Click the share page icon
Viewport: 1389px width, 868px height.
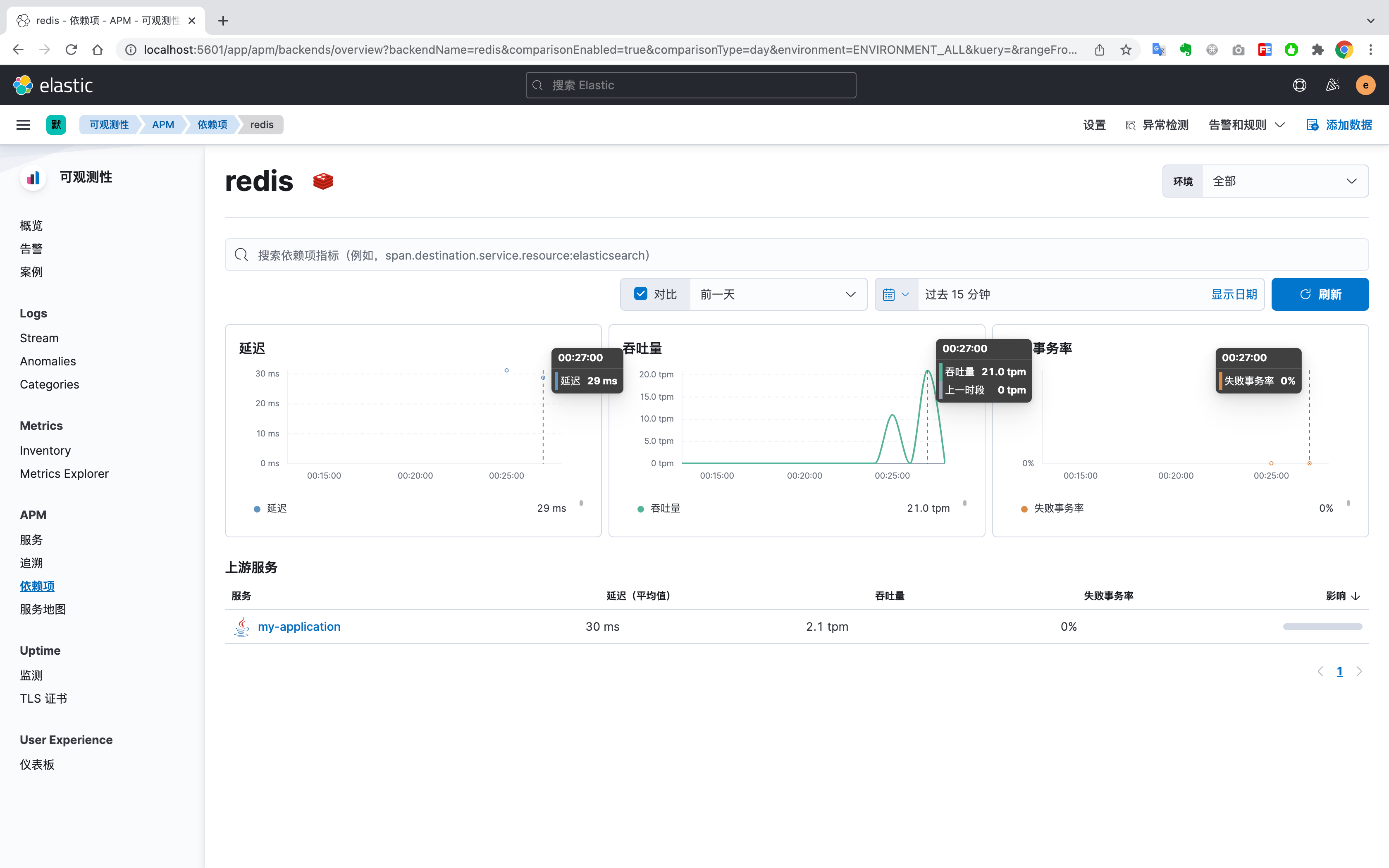1099,50
